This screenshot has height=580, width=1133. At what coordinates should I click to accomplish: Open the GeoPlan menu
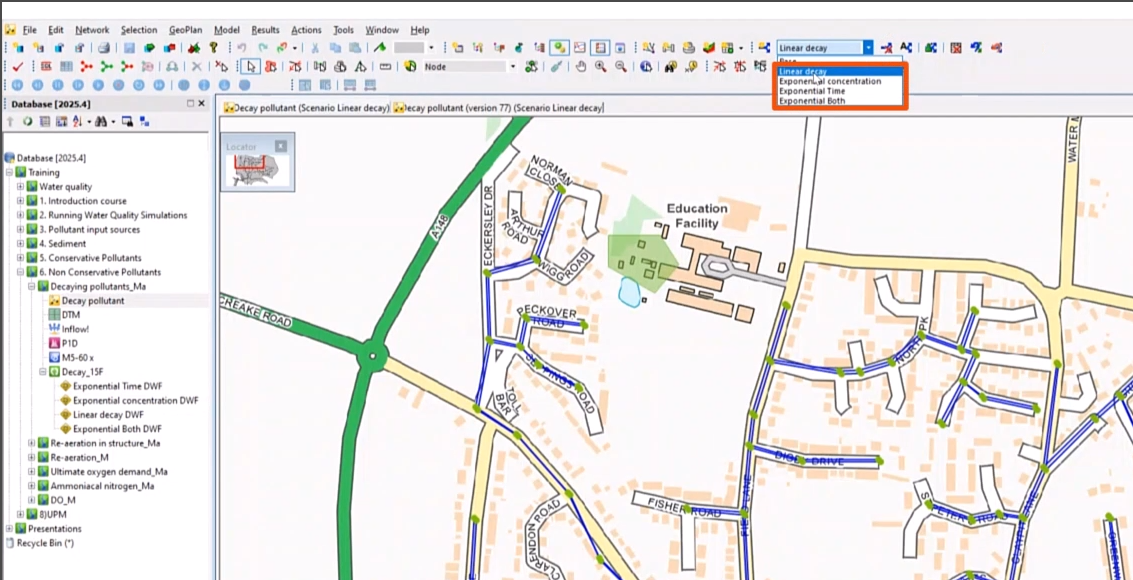click(x=185, y=29)
